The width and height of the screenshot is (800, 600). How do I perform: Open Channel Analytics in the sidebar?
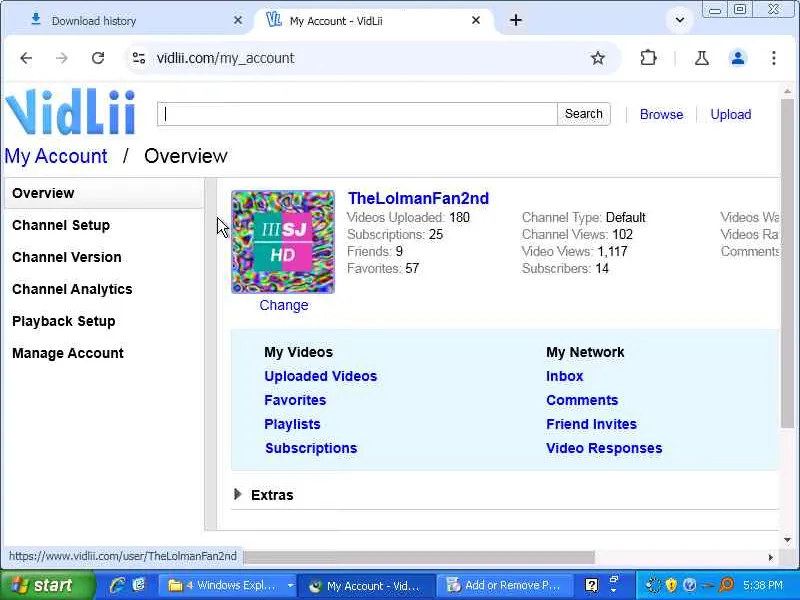pos(72,289)
